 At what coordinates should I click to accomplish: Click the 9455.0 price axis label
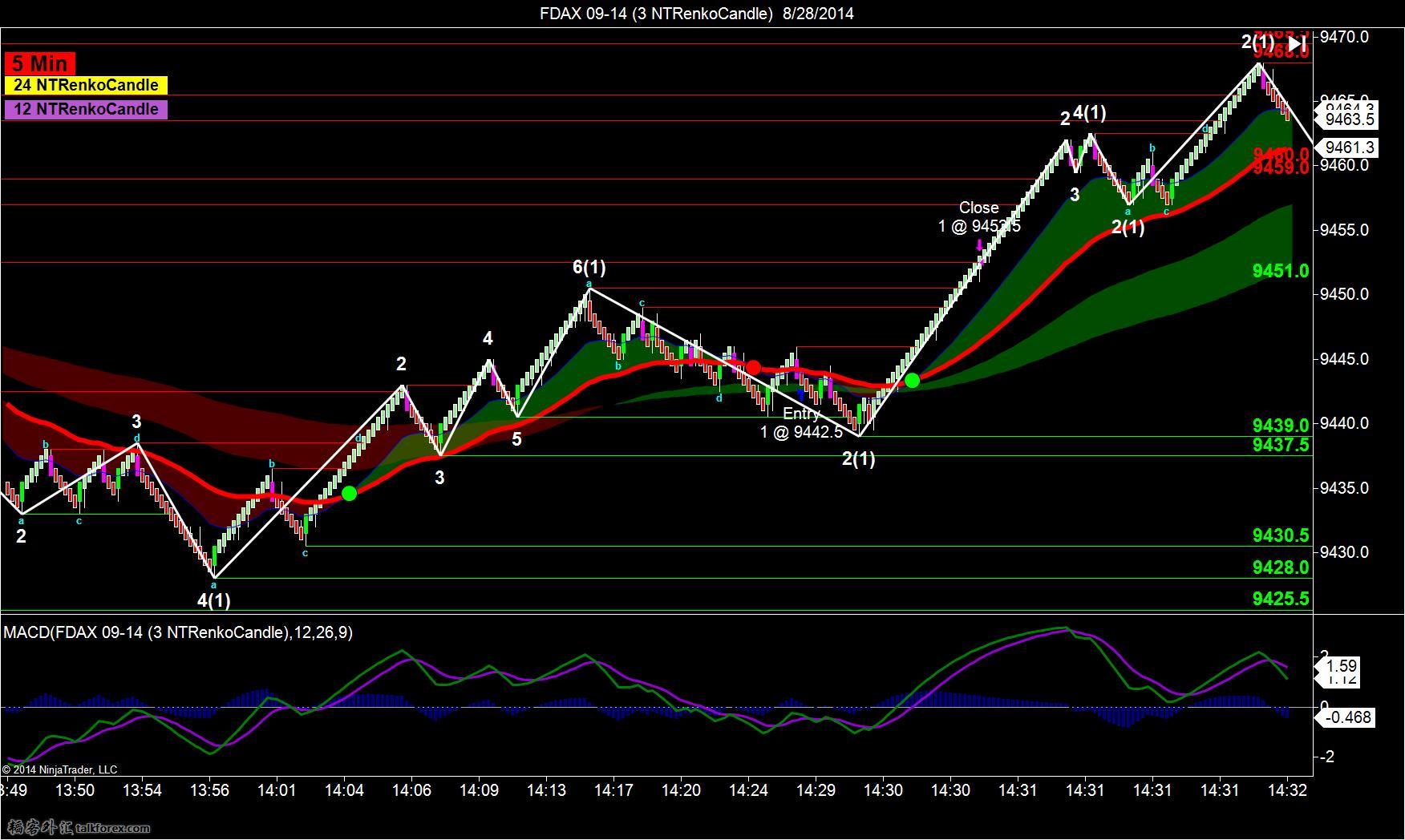pos(1344,230)
